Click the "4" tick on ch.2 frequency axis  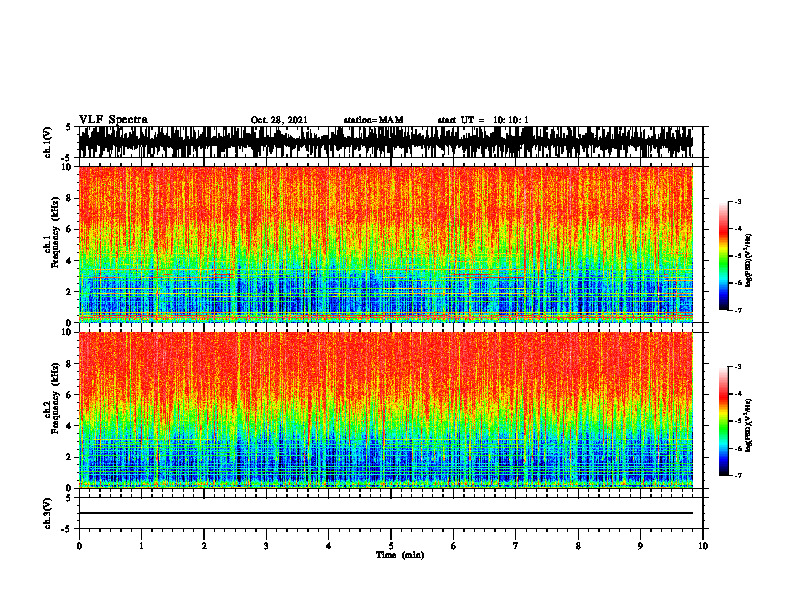point(70,426)
